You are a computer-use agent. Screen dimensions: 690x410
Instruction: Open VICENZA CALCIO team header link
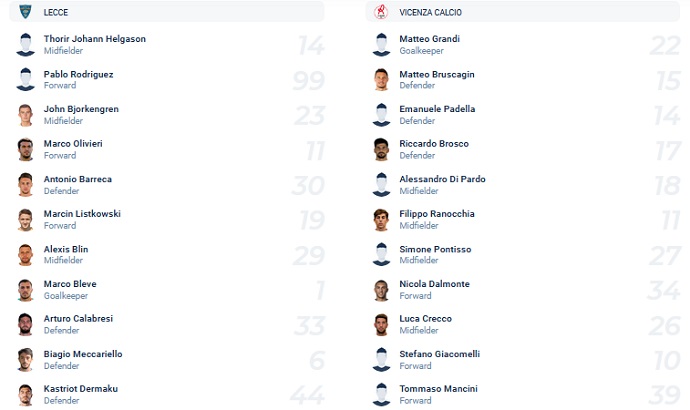[x=431, y=12]
